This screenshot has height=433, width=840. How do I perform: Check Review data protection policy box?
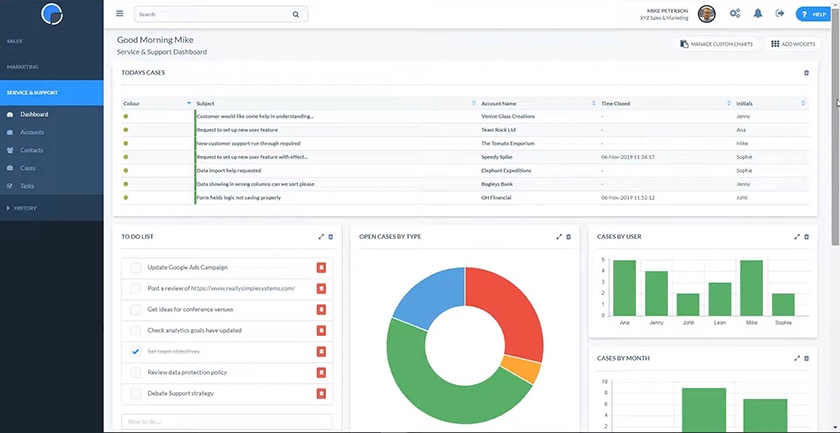pyautogui.click(x=136, y=372)
